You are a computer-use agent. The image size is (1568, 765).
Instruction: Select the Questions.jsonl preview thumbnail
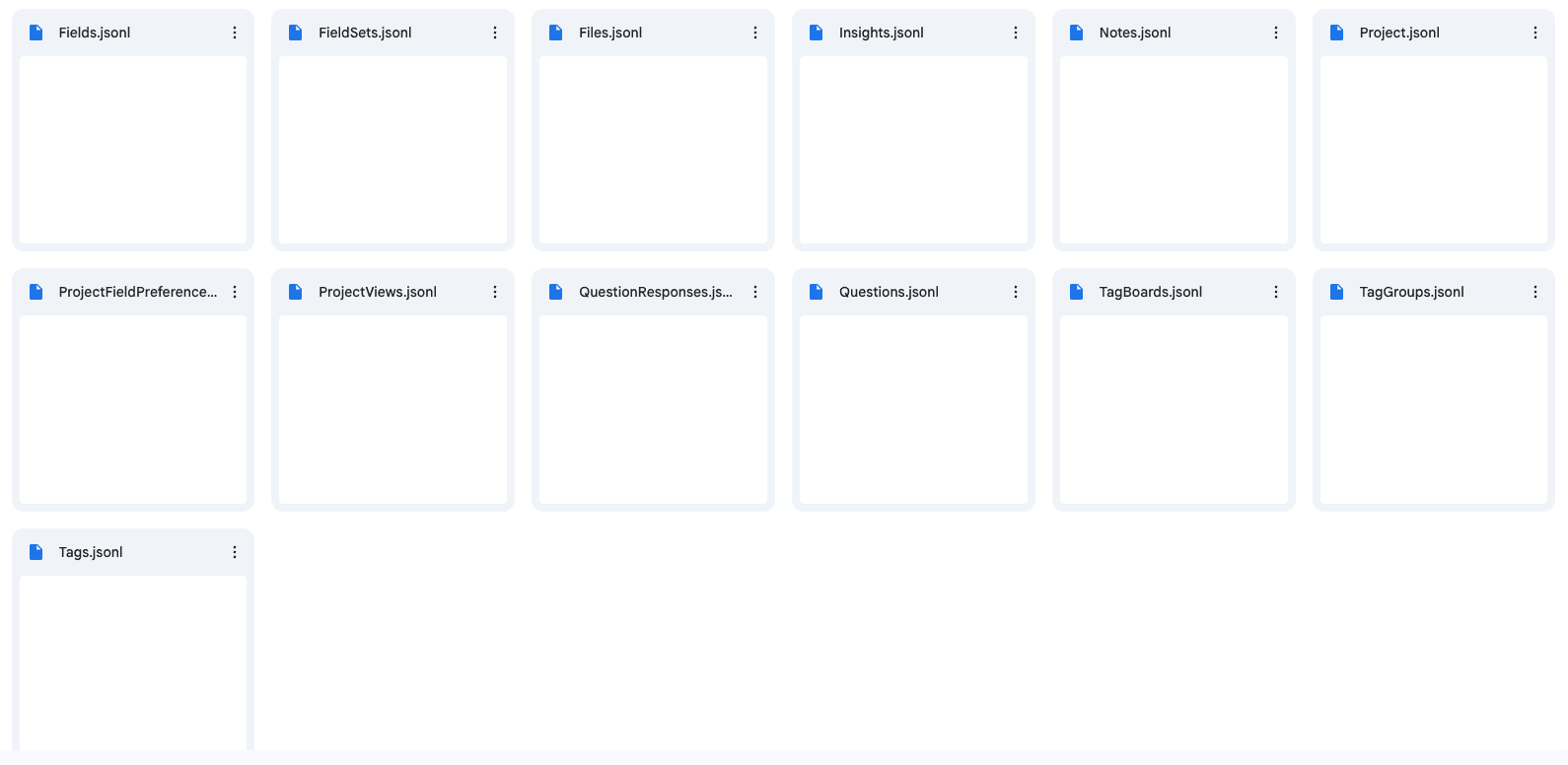tap(913, 410)
